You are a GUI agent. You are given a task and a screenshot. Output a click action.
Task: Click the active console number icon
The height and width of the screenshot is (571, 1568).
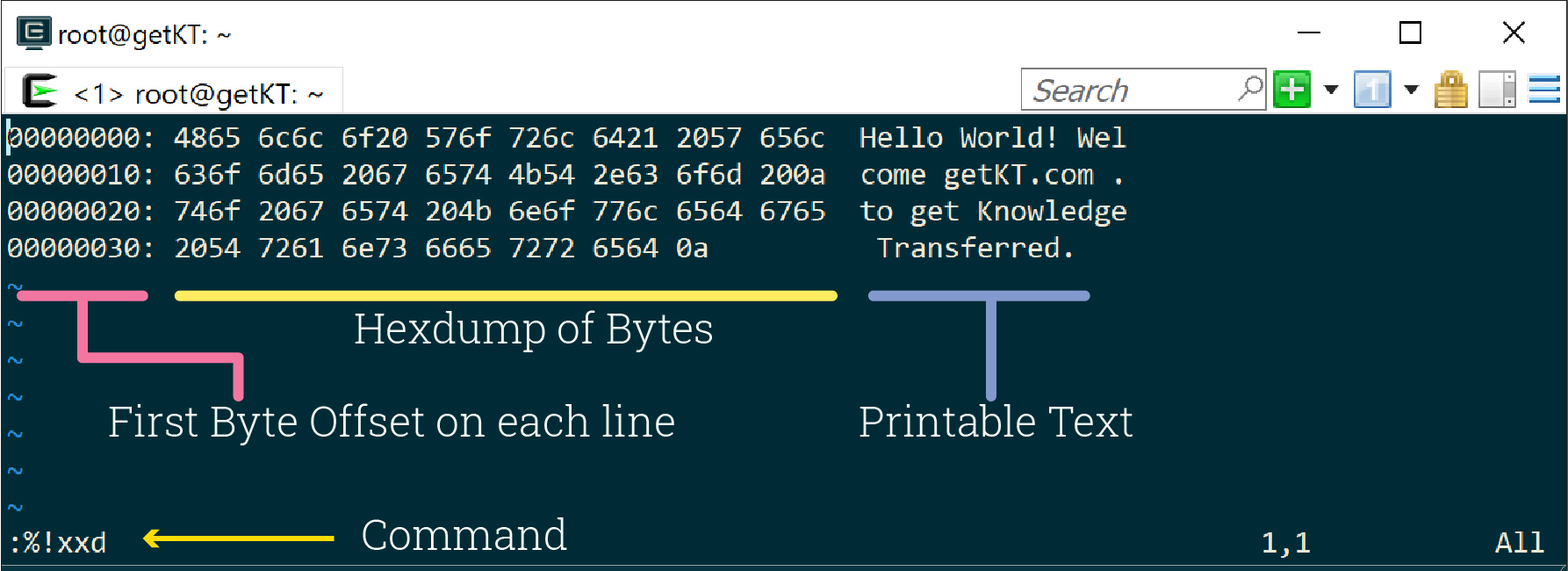(1372, 90)
